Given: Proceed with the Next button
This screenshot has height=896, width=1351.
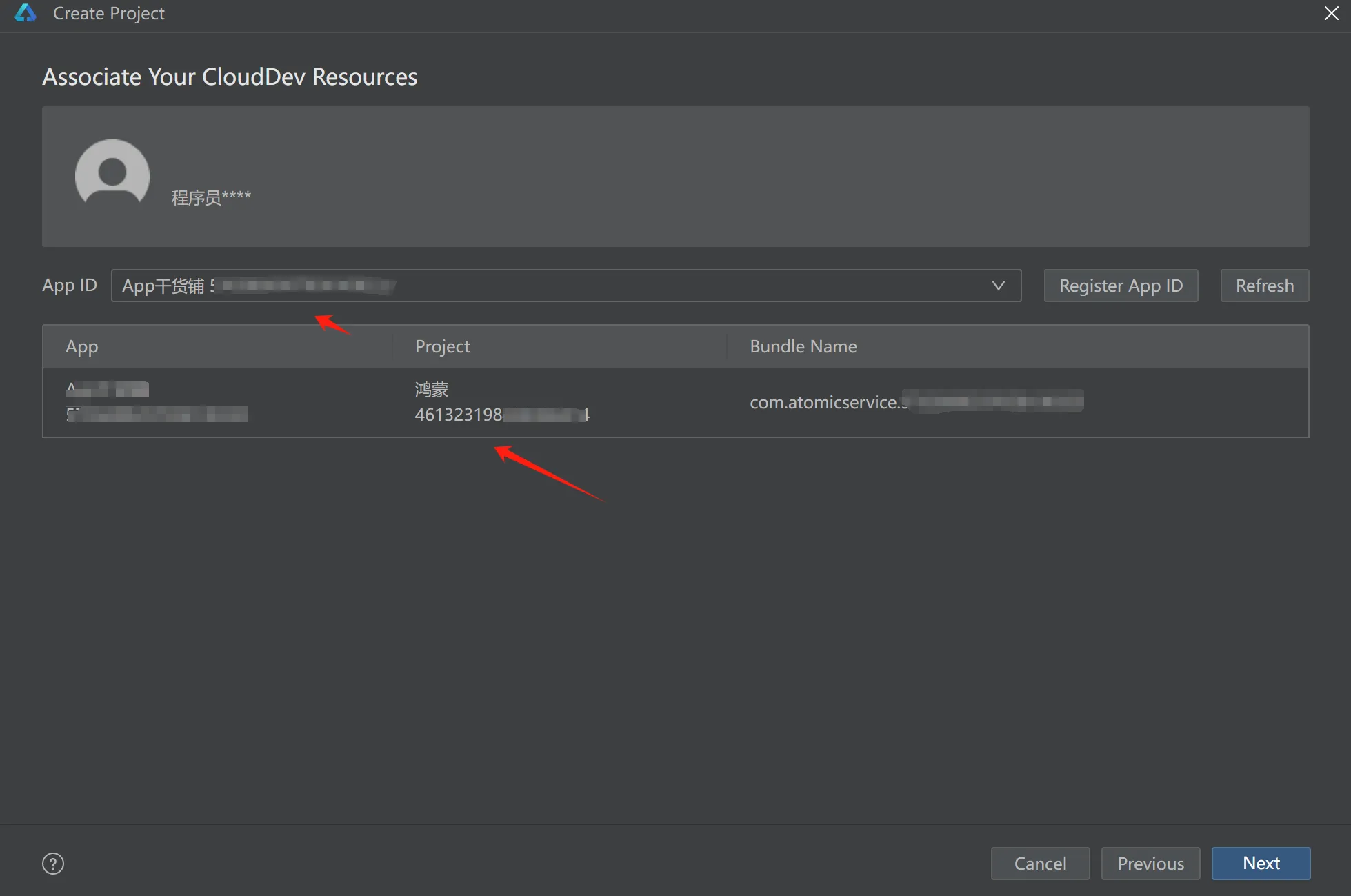Looking at the screenshot, I should click(x=1261, y=864).
